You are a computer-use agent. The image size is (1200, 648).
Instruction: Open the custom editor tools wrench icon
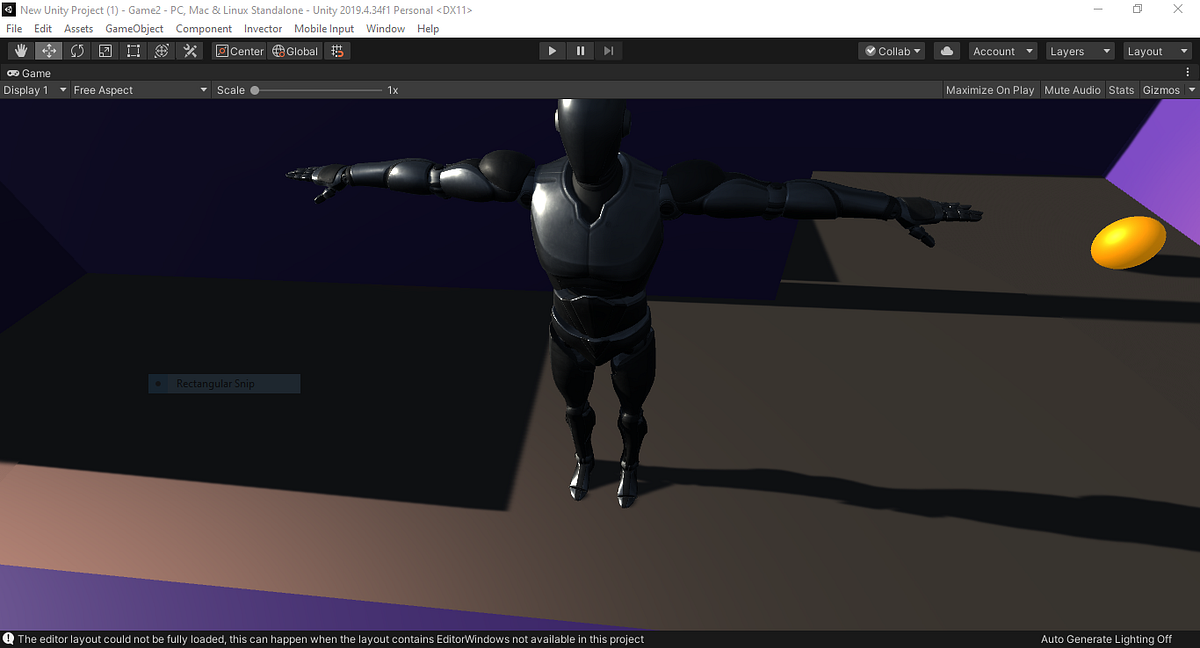tap(190, 50)
